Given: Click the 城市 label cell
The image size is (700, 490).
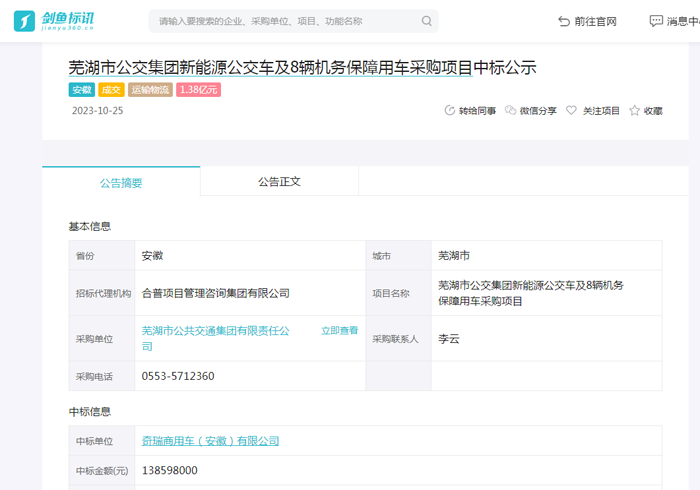Looking at the screenshot, I should click(x=398, y=256).
